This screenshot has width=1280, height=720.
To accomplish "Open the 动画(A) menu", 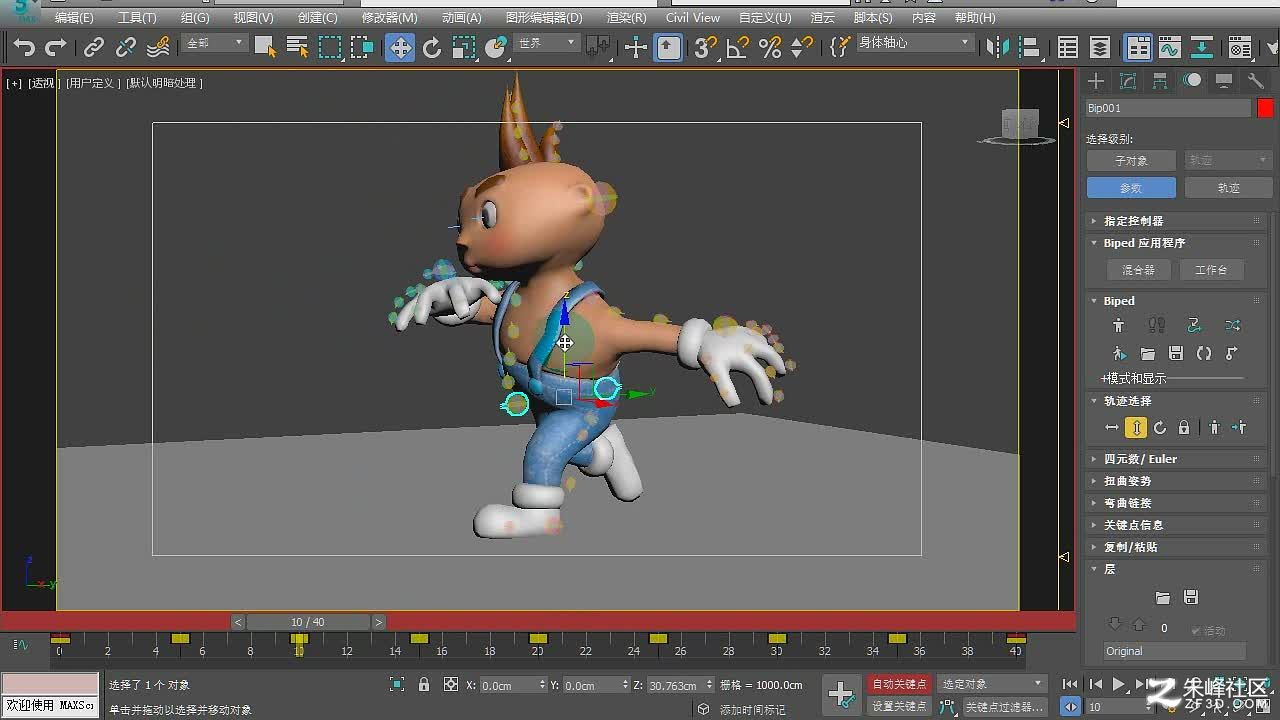I will coord(461,17).
